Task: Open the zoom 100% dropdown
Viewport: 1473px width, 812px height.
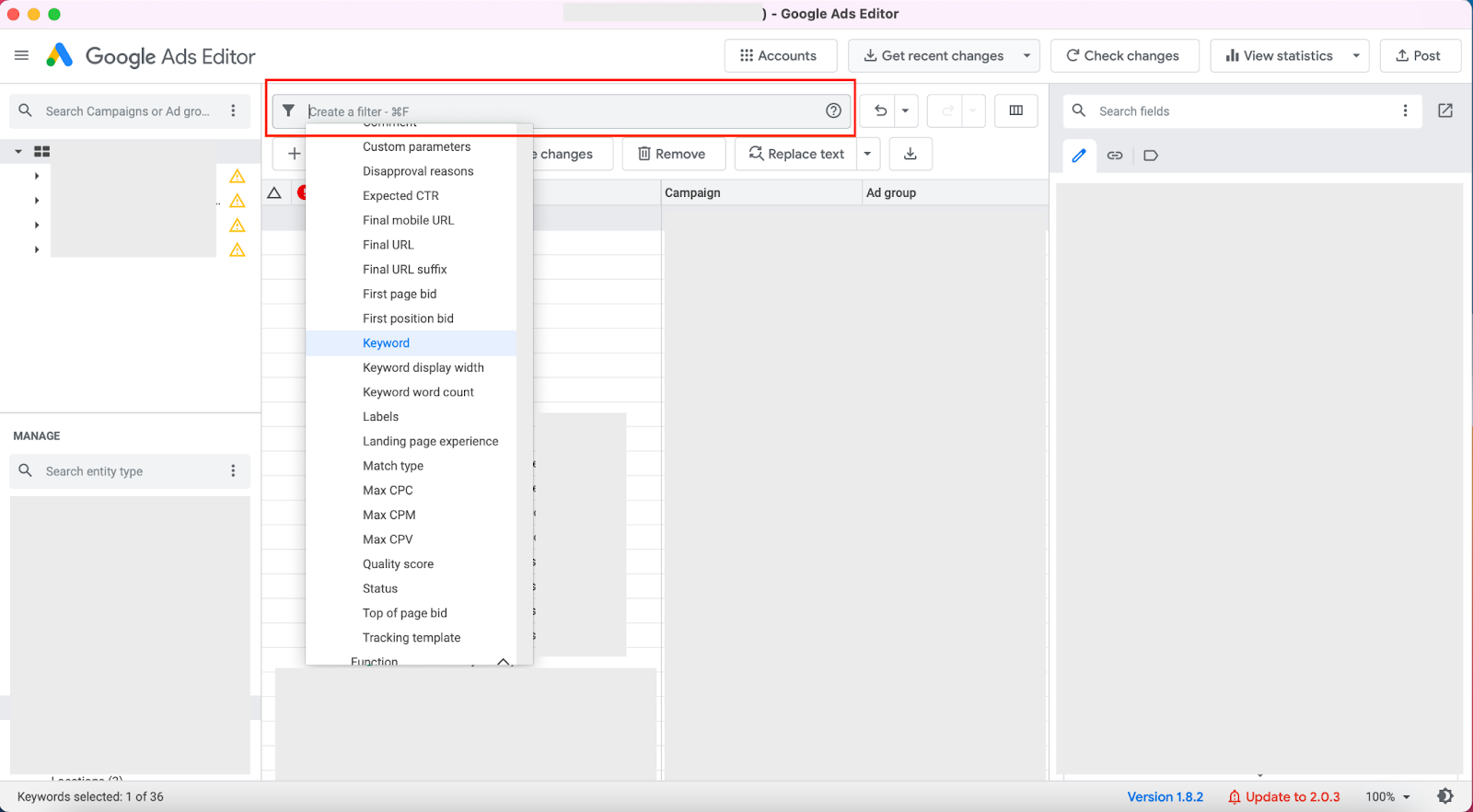Action: coord(1388,796)
